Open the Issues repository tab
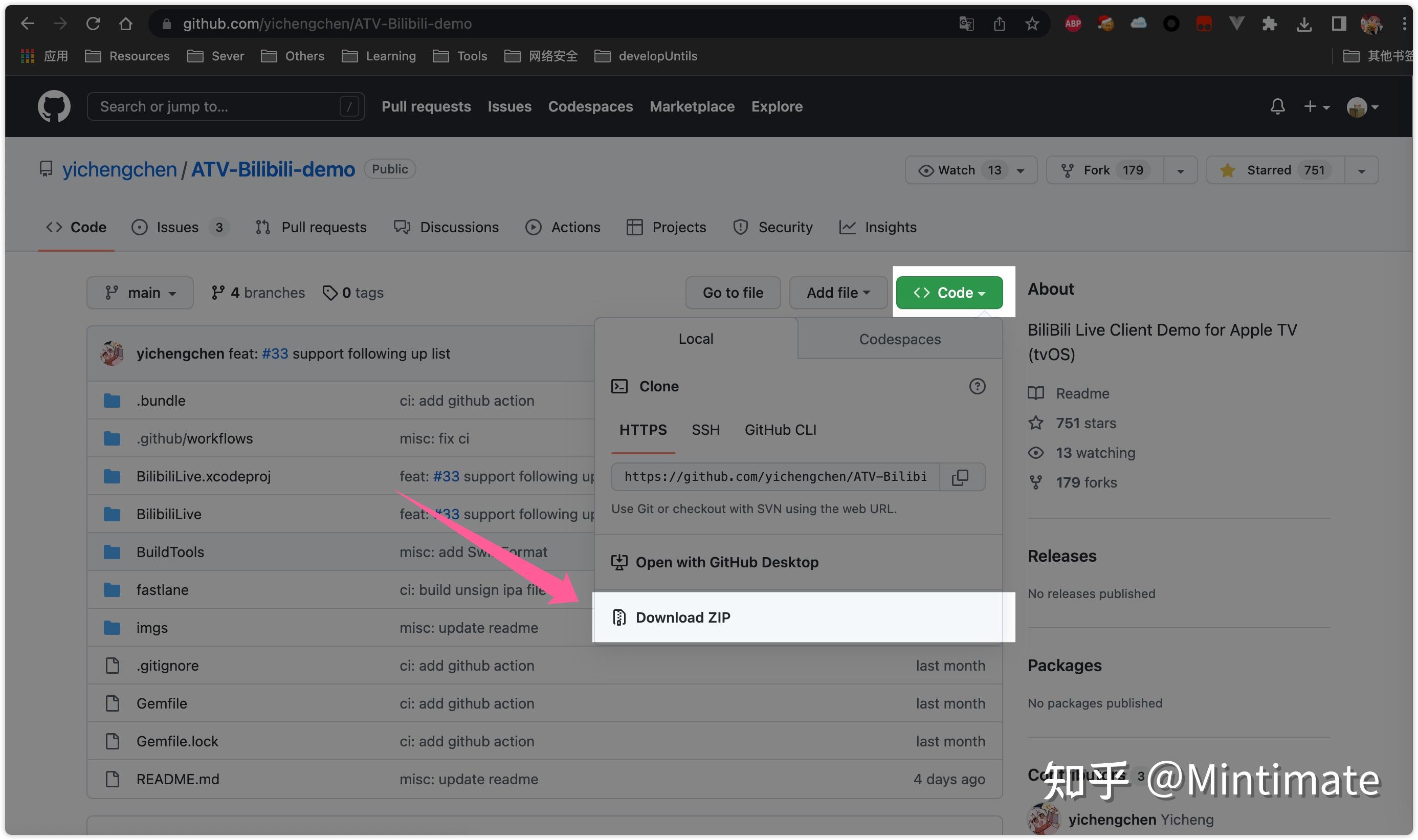This screenshot has height=840, width=1418. tap(177, 228)
